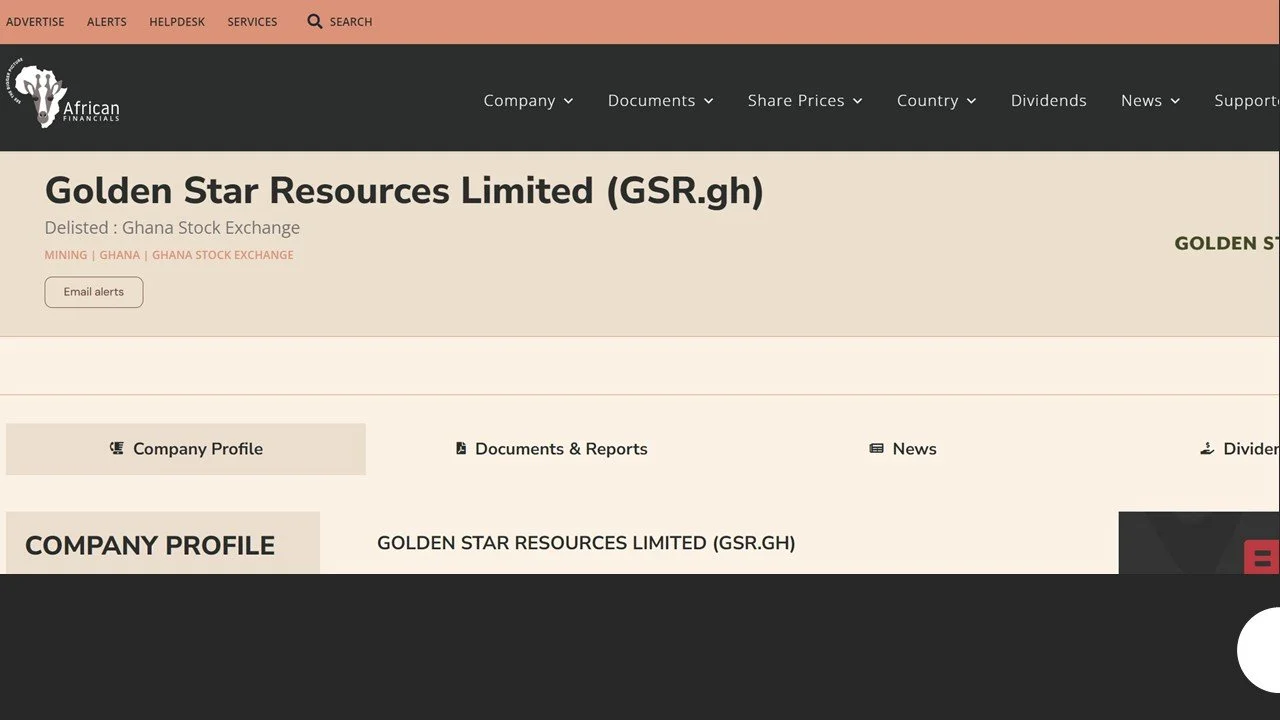This screenshot has height=720, width=1280.
Task: Expand the Documents menu chevron
Action: click(708, 101)
